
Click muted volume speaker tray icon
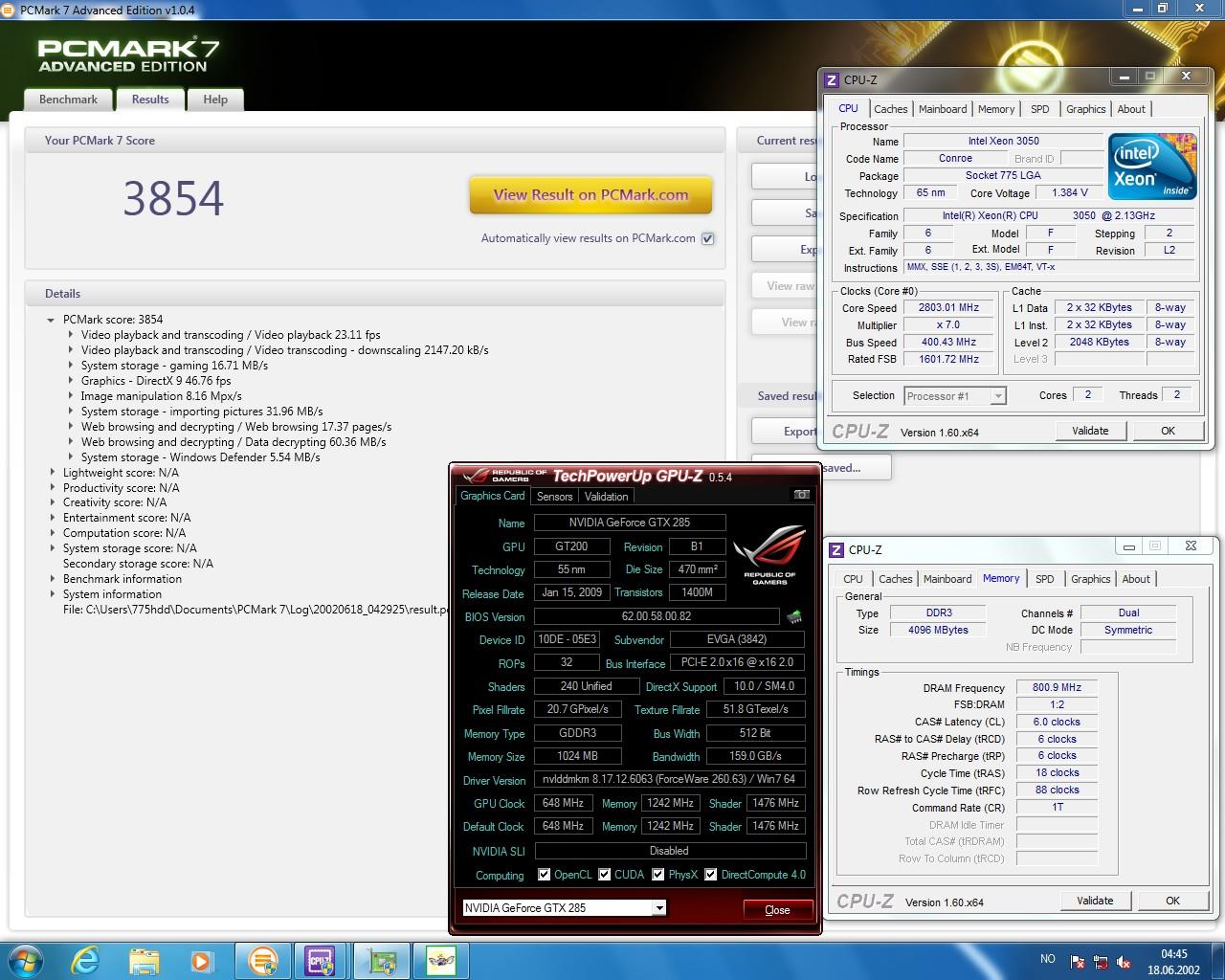(1123, 962)
